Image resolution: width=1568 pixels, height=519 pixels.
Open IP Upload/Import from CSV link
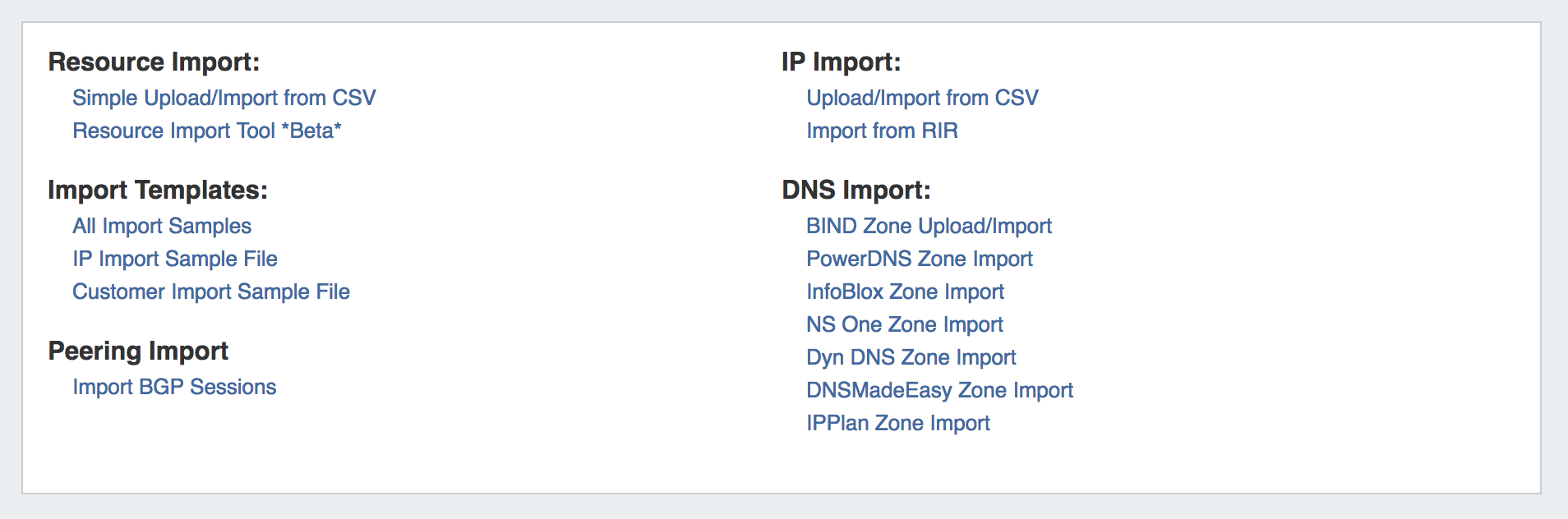coord(922,98)
